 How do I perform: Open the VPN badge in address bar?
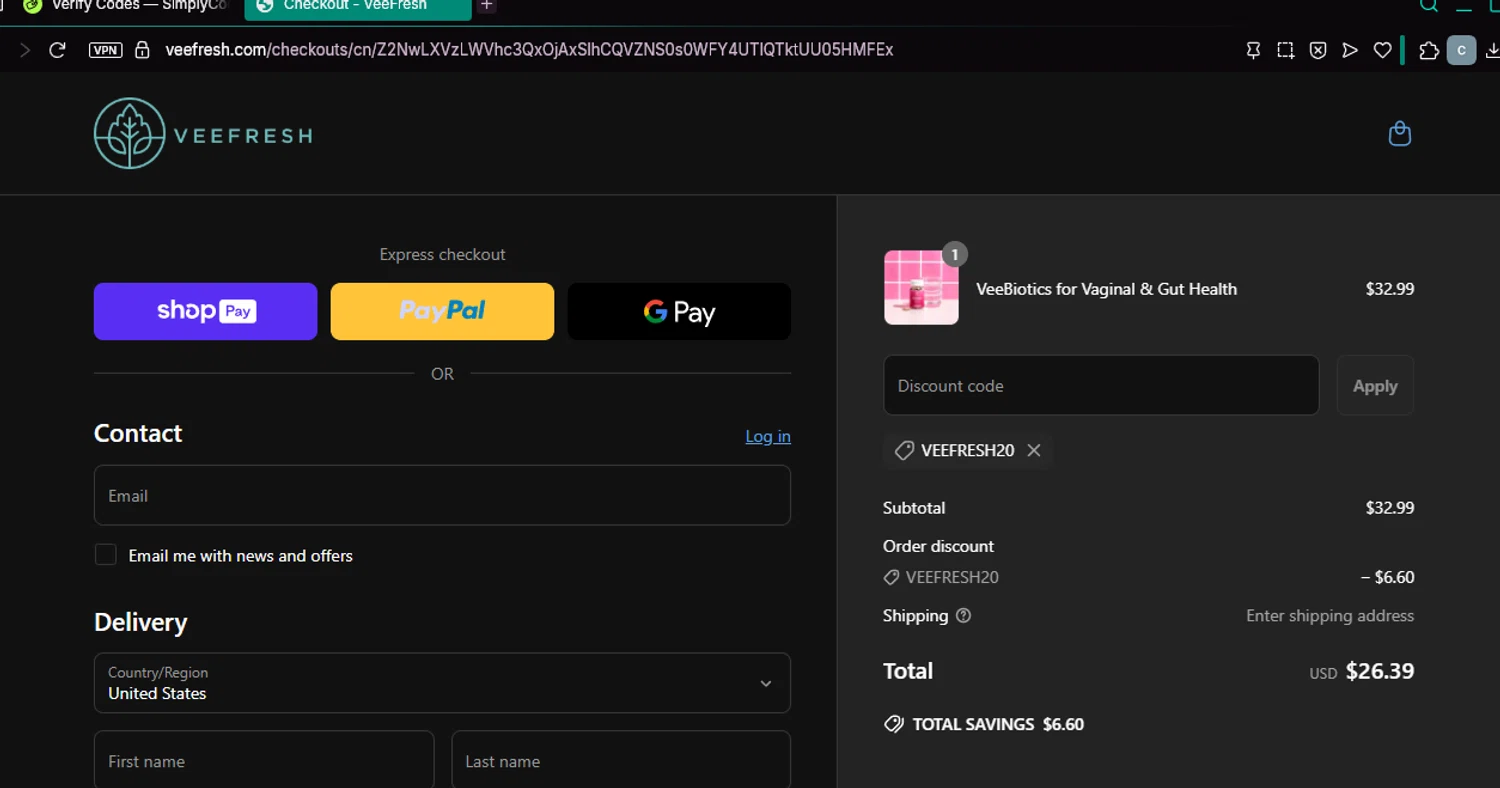(x=106, y=50)
